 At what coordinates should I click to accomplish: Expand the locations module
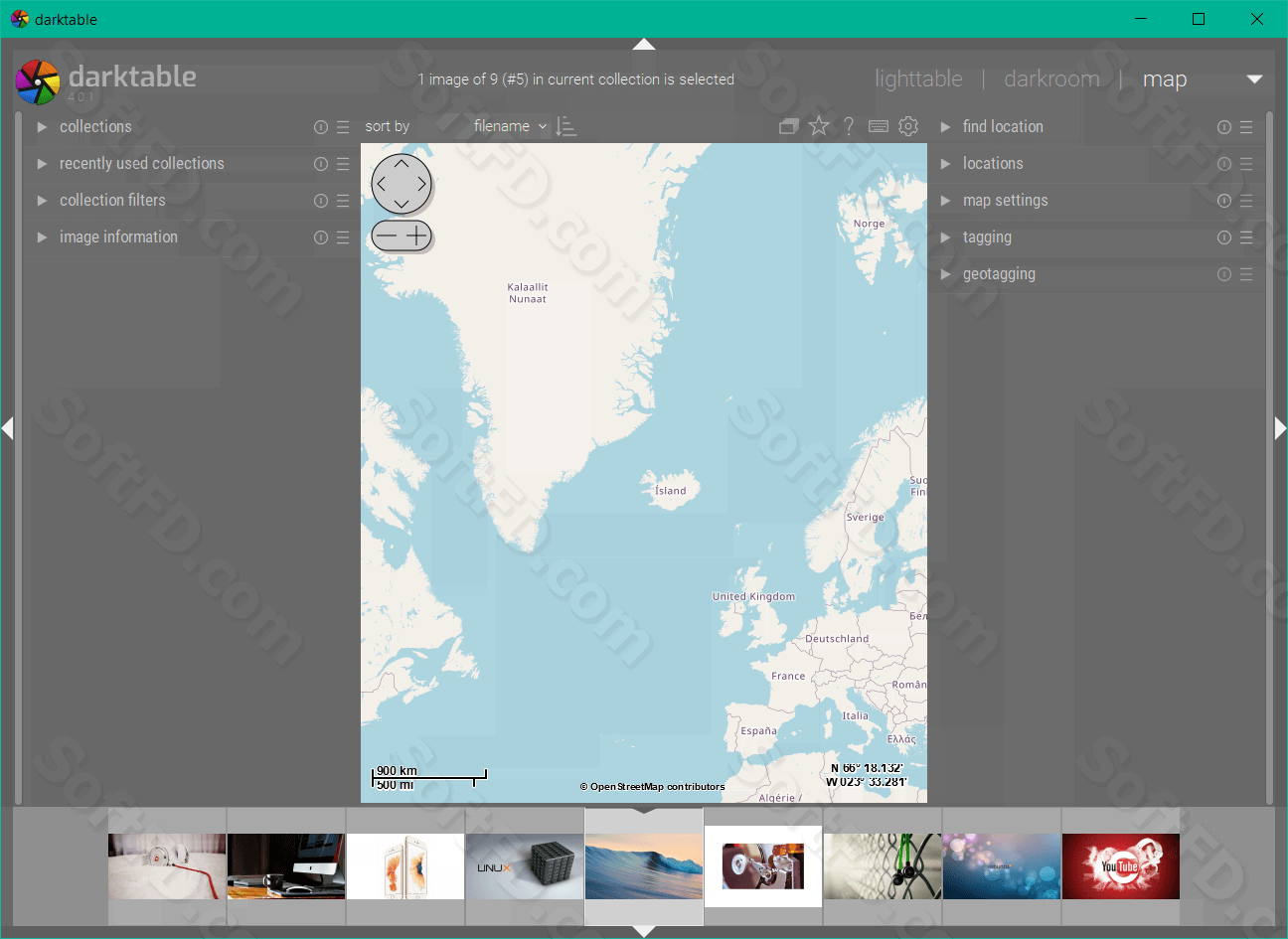click(945, 164)
